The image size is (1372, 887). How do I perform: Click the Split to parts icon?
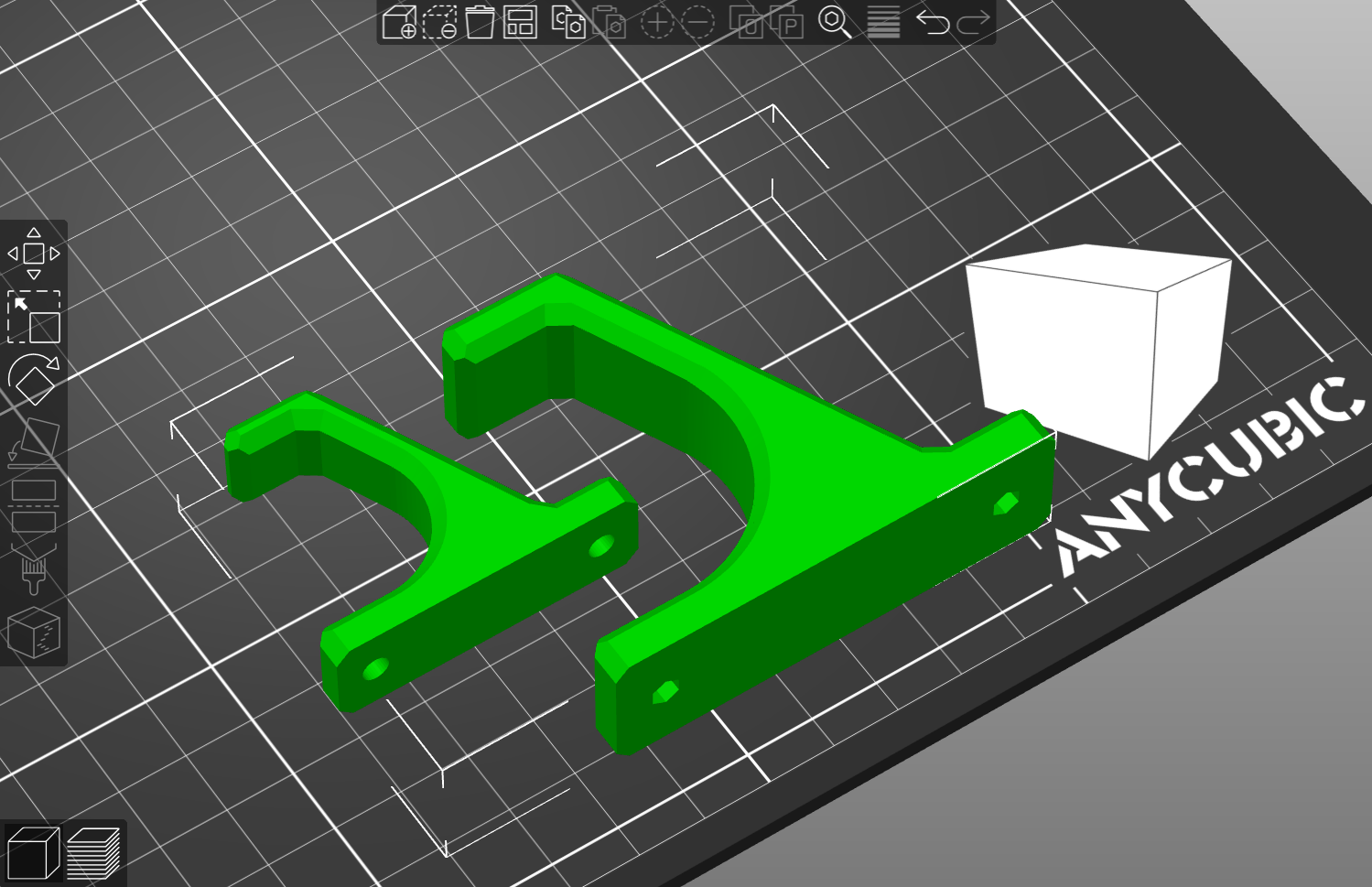pos(786,22)
